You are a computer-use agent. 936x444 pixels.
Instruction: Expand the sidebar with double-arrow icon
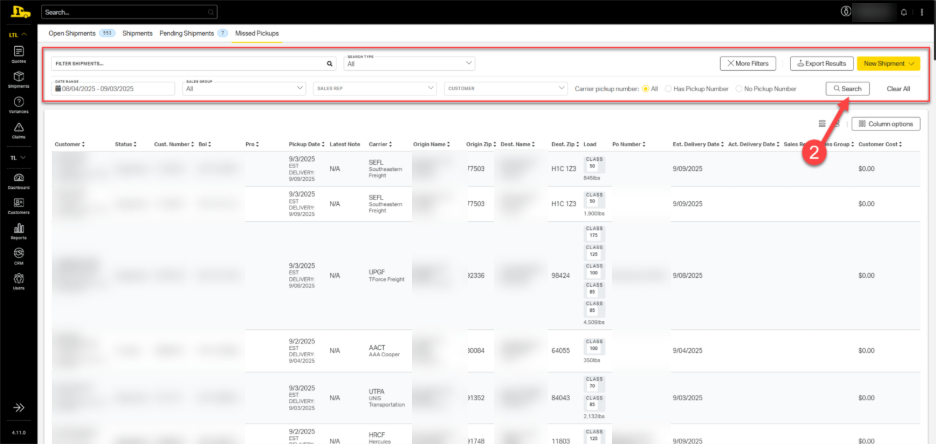[x=19, y=408]
